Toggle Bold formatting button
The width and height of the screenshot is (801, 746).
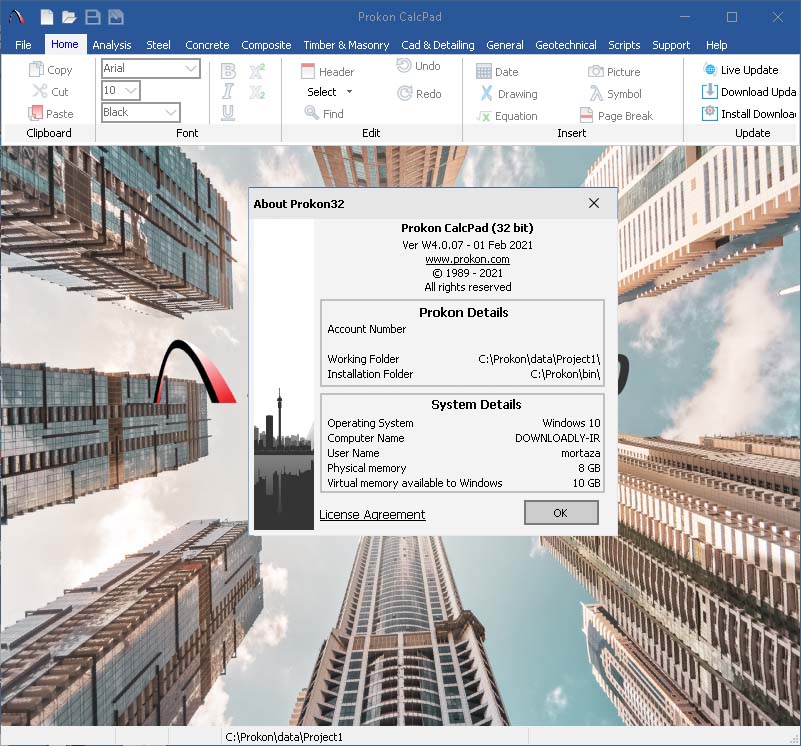(228, 71)
